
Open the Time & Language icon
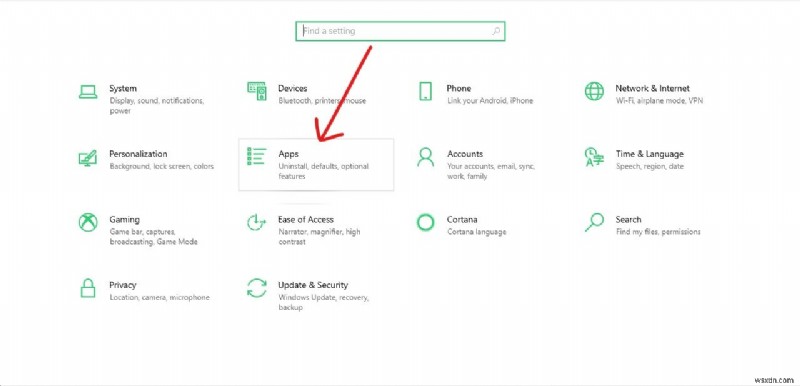click(594, 157)
